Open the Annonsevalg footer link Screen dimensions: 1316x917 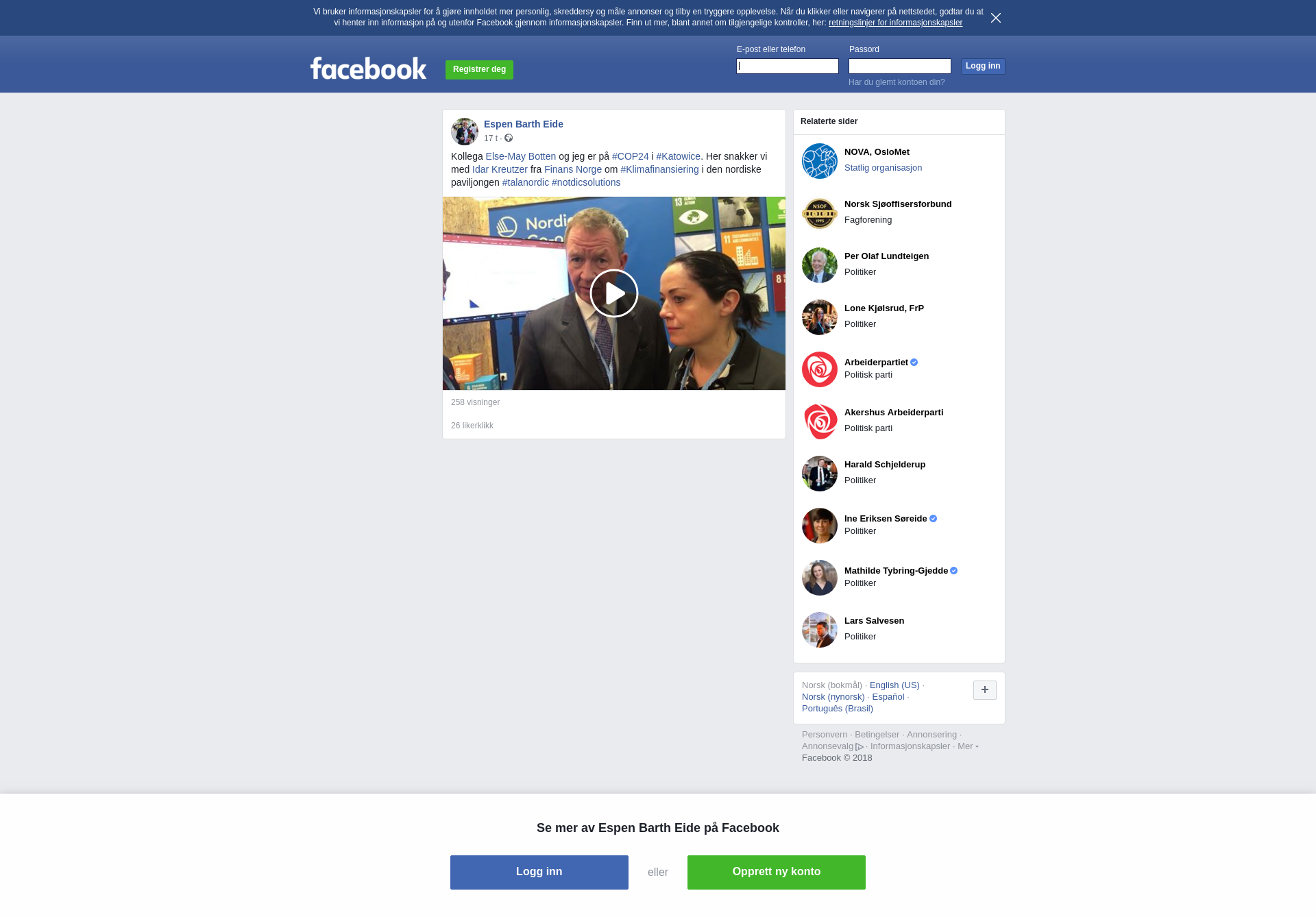[x=832, y=746]
